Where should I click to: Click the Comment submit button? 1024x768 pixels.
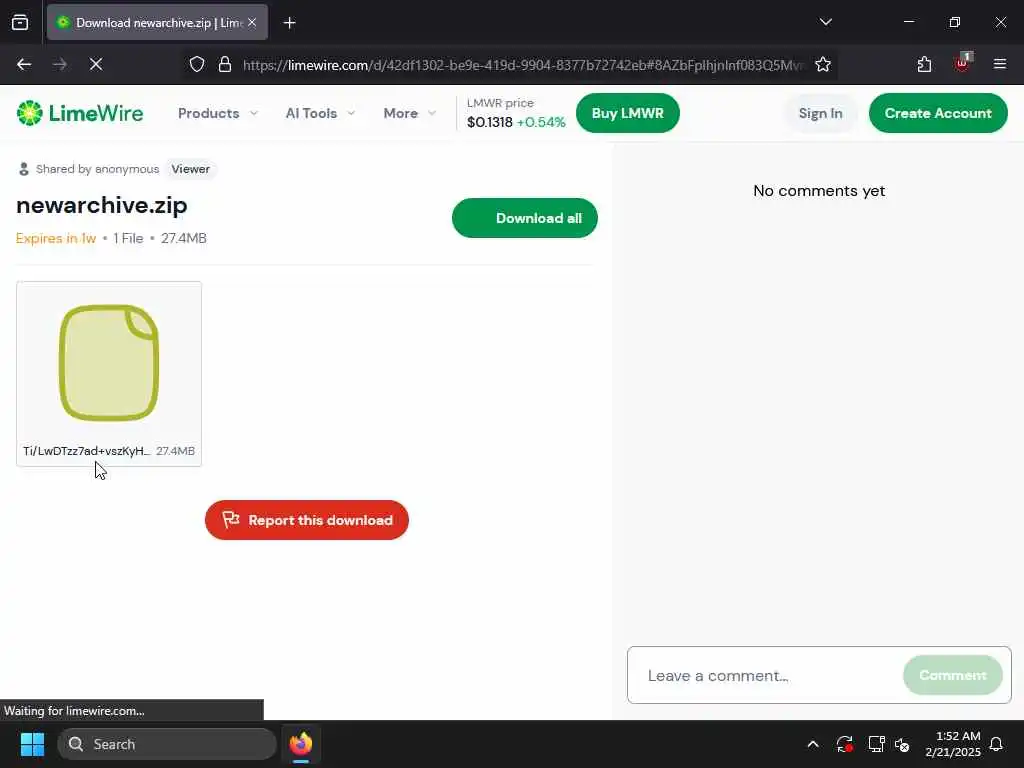point(953,675)
